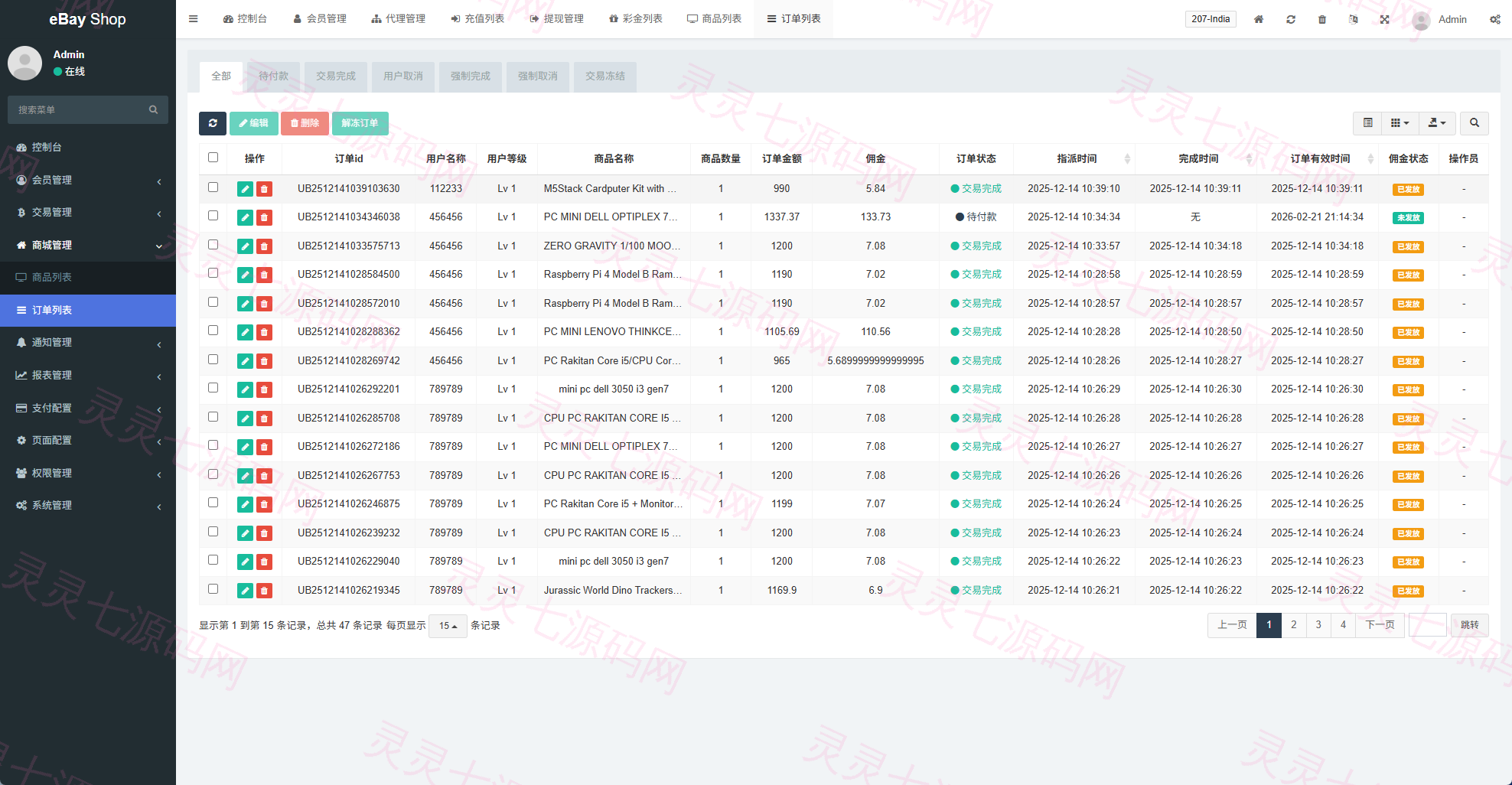Click the 搜索菜单 sidebar search field

click(x=88, y=110)
